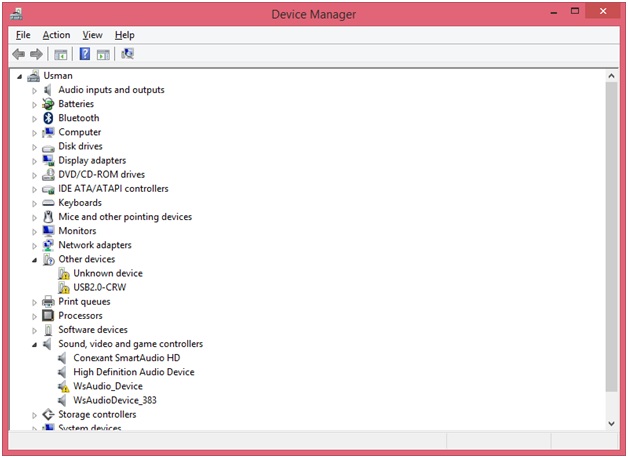The image size is (628, 458).
Task: Click the Print queues printer icon
Action: (48, 301)
